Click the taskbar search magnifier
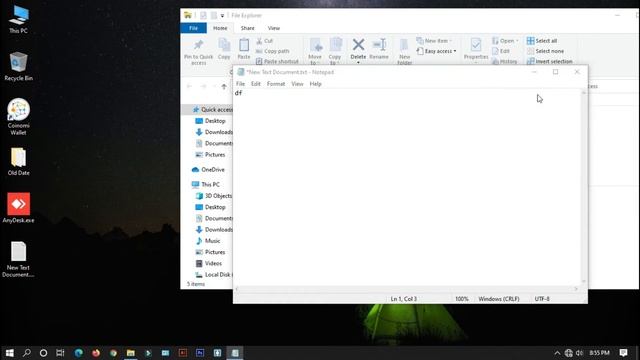Image resolution: width=640 pixels, height=360 pixels. [27, 353]
